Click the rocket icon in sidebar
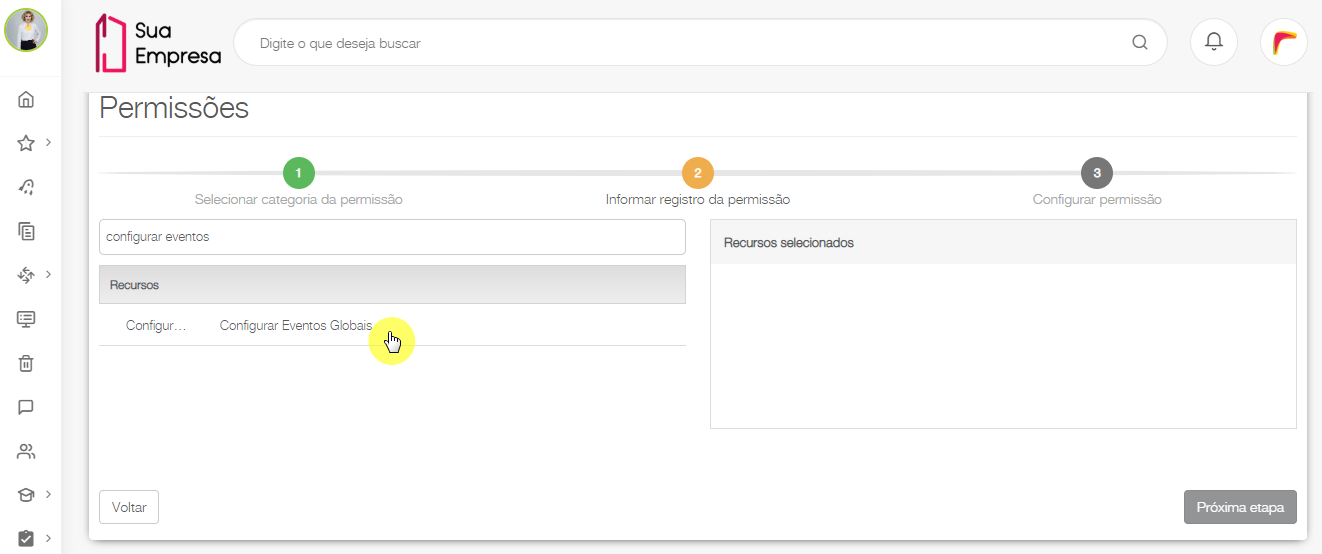The width and height of the screenshot is (1322, 554). tap(26, 187)
